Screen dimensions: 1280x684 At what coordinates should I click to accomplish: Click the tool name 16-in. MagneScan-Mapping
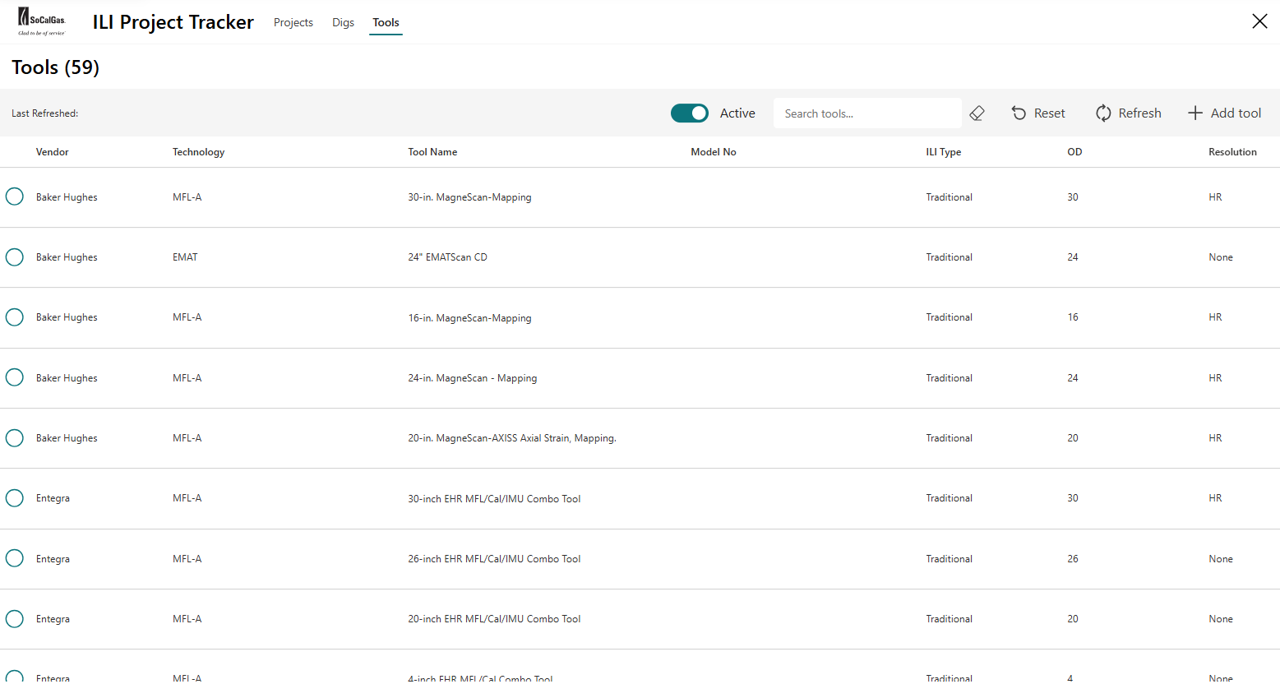coord(469,317)
